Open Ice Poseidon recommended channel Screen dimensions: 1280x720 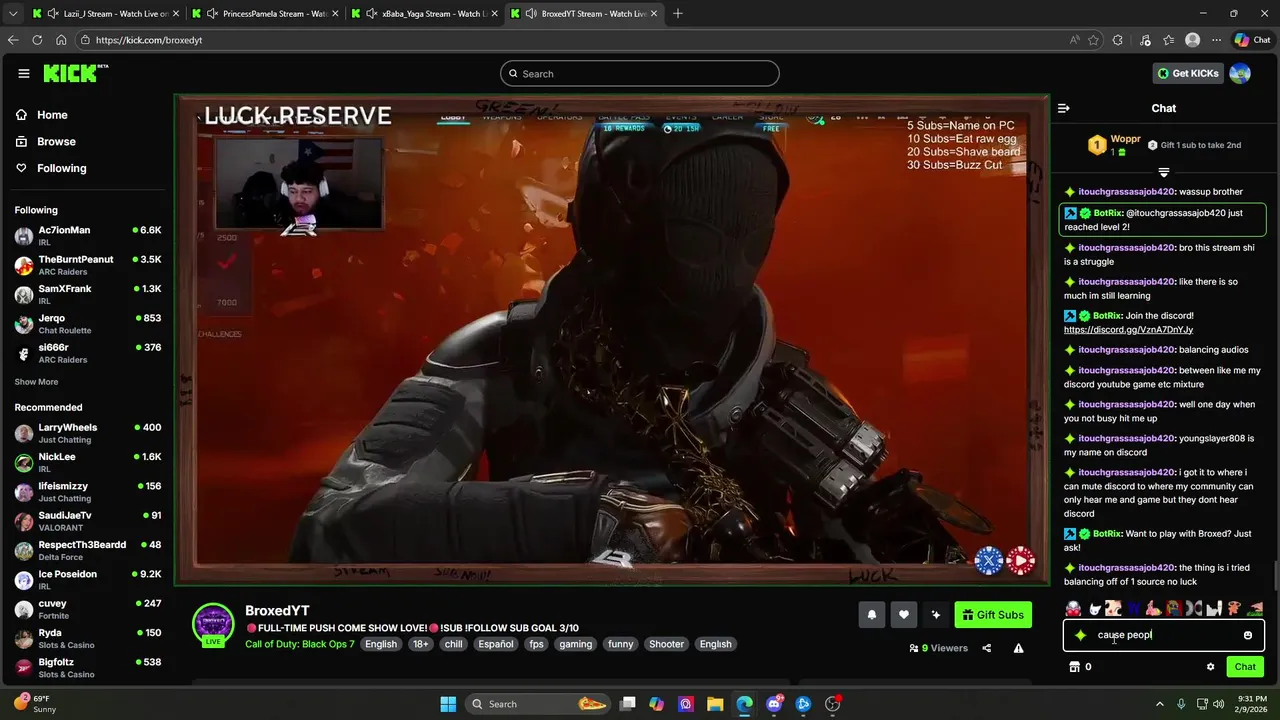tap(88, 580)
